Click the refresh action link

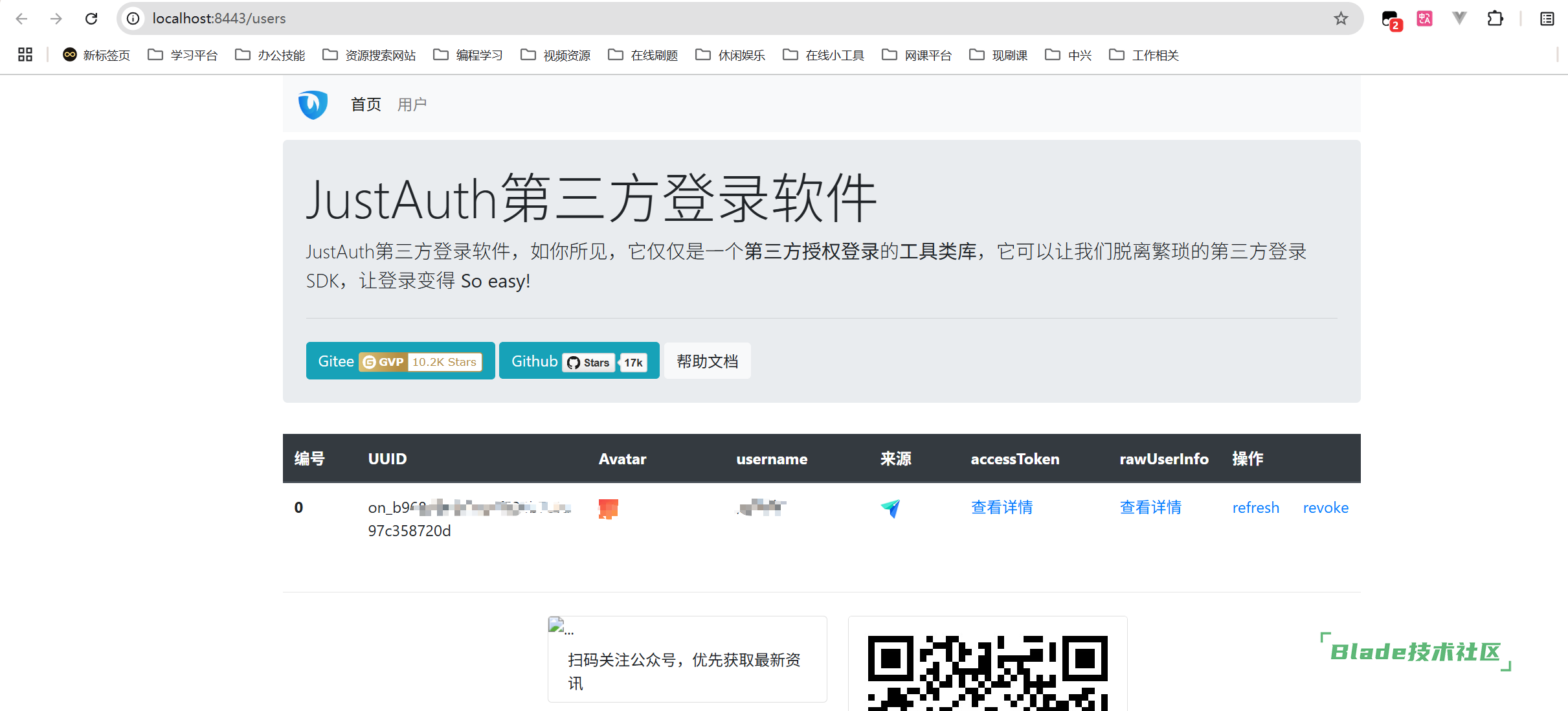[x=1256, y=508]
